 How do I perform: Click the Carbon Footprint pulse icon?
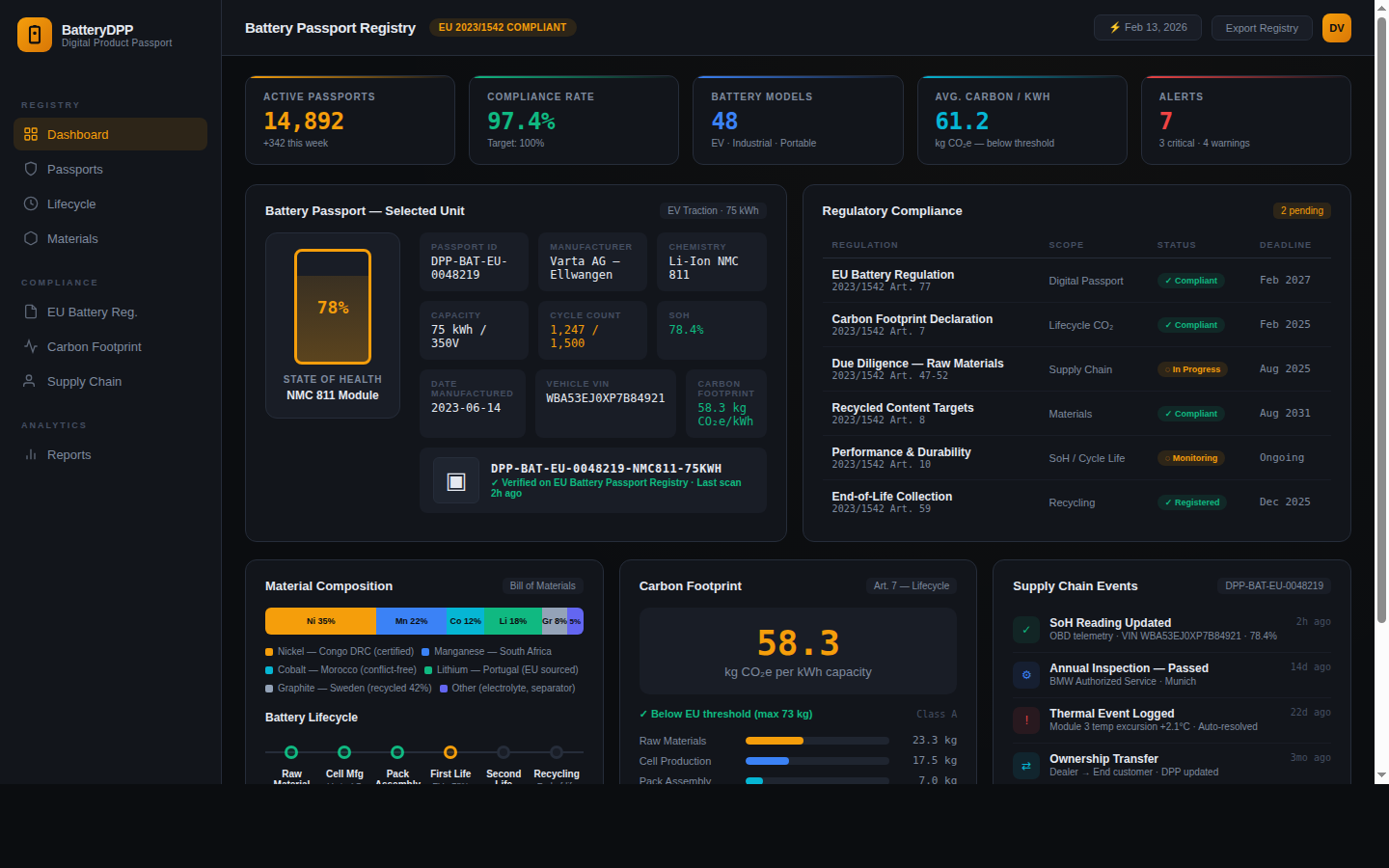click(31, 346)
